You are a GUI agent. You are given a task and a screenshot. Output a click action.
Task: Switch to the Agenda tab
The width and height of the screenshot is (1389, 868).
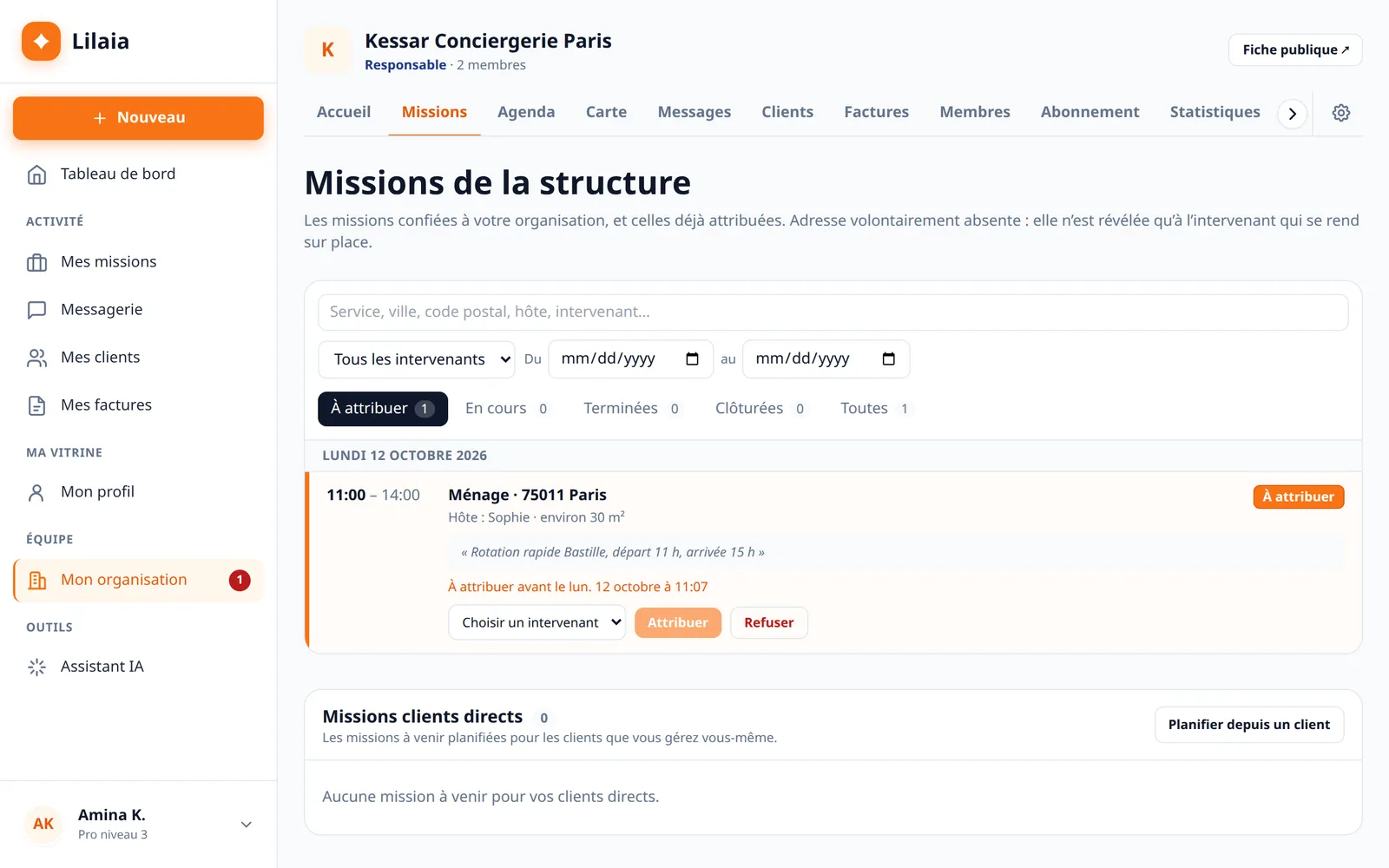(526, 112)
